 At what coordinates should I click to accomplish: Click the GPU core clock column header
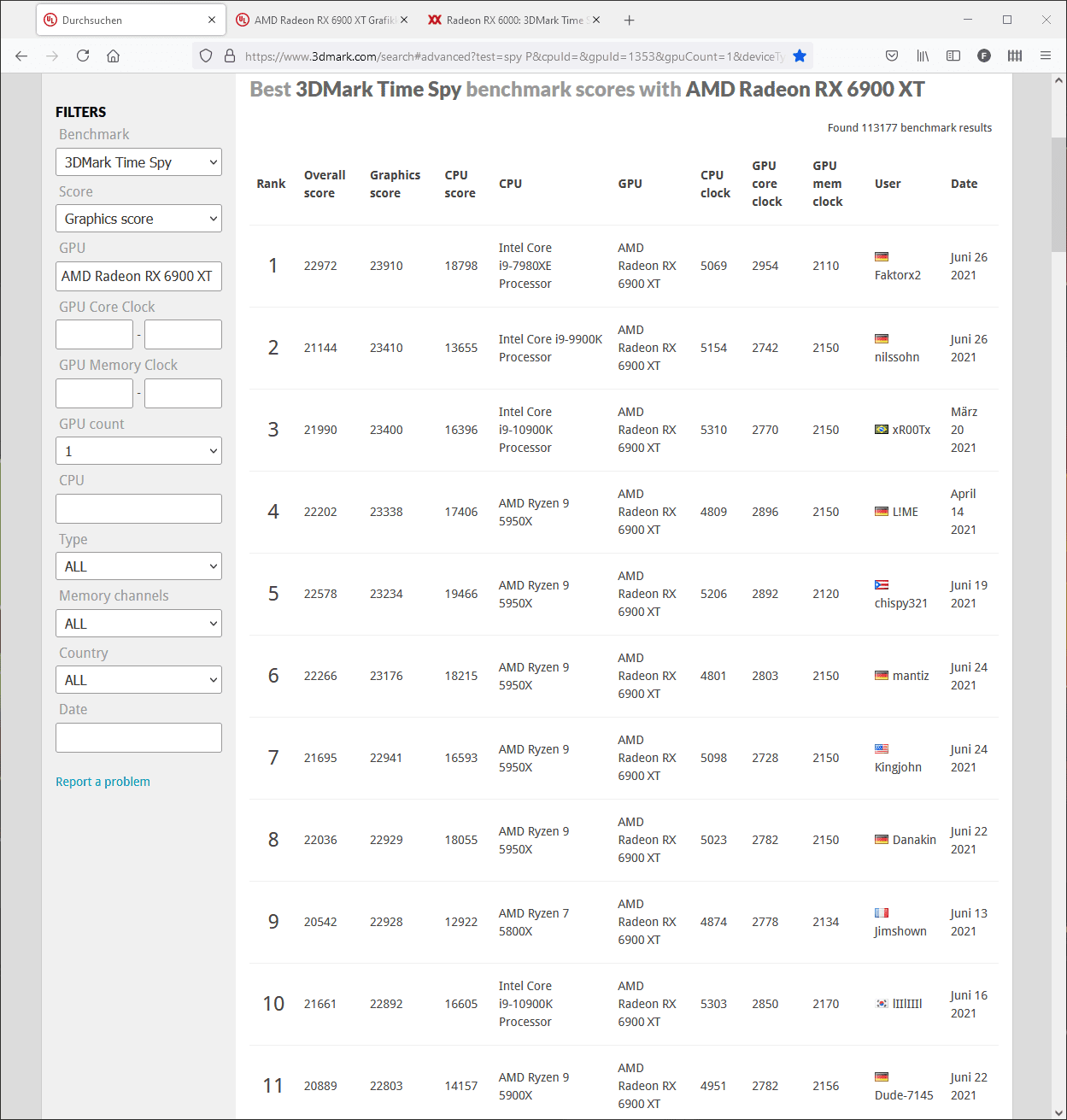766,184
